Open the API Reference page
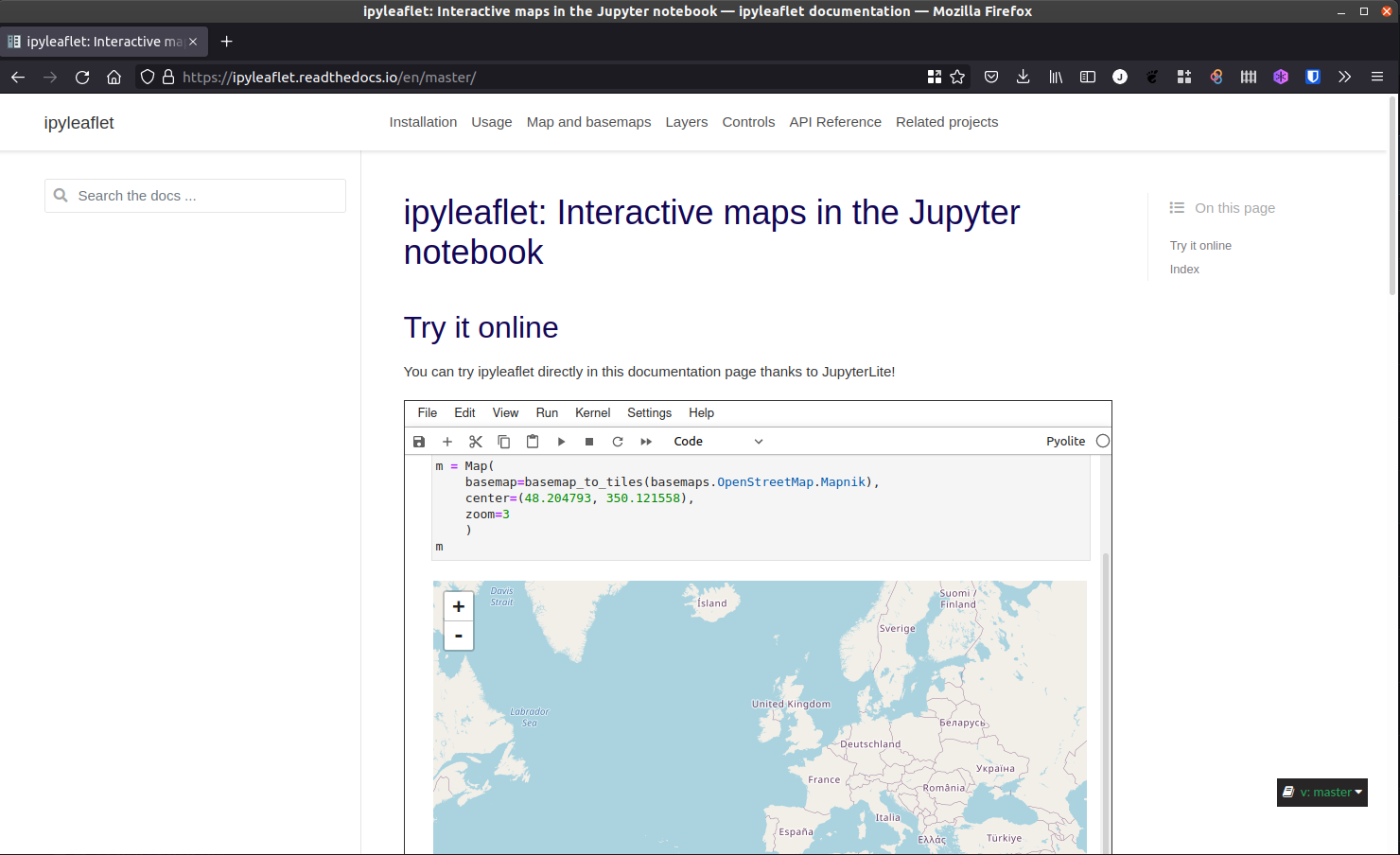This screenshot has width=1400, height=855. pos(835,122)
